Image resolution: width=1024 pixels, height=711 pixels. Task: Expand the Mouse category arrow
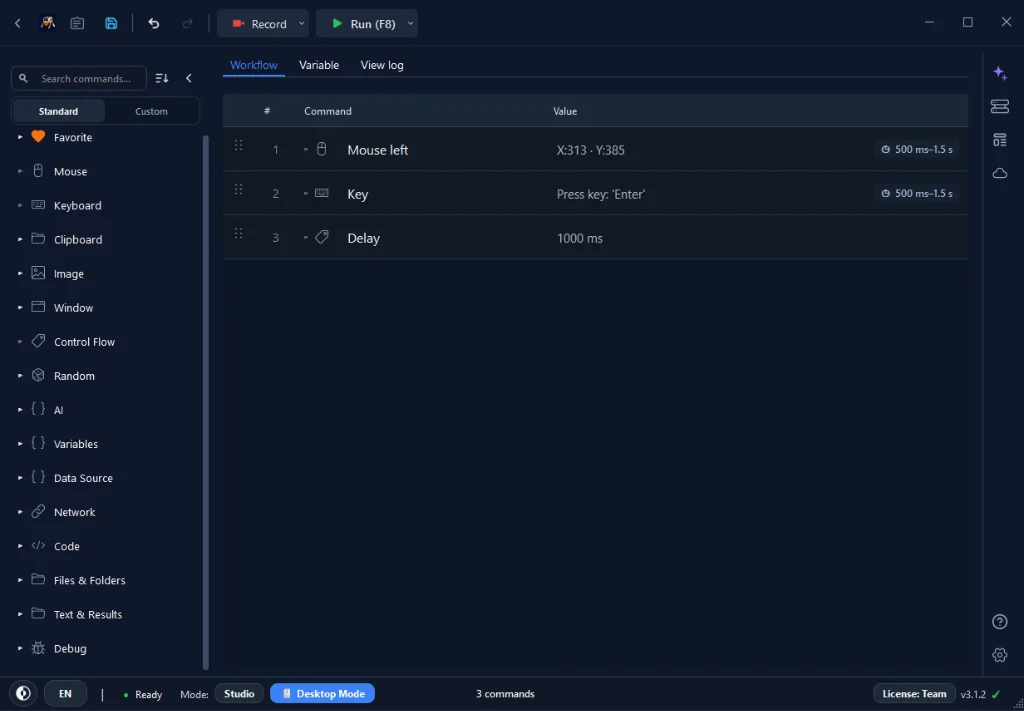(x=20, y=171)
